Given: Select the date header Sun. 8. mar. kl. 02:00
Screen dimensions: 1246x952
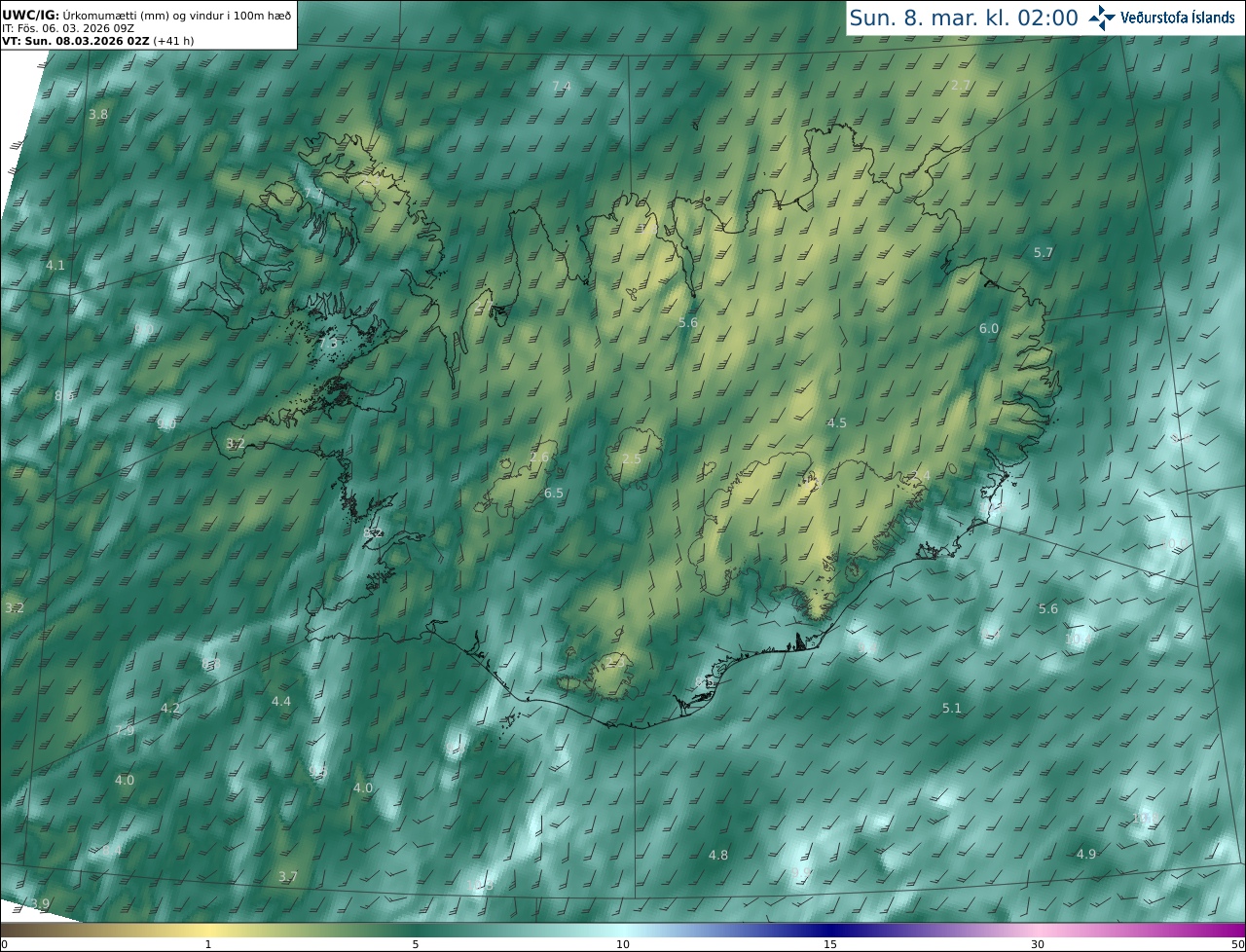Looking at the screenshot, I should coord(964,18).
